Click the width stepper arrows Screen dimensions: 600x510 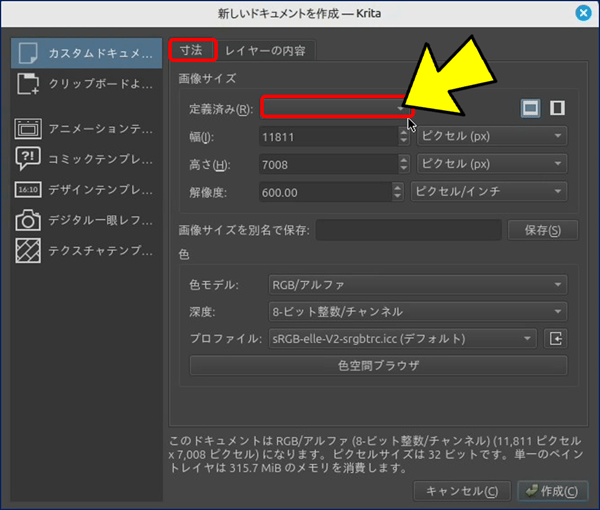pyautogui.click(x=403, y=136)
